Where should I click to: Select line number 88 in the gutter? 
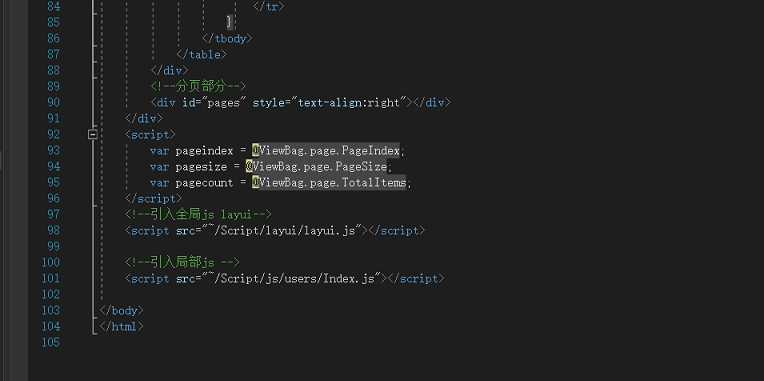point(54,71)
